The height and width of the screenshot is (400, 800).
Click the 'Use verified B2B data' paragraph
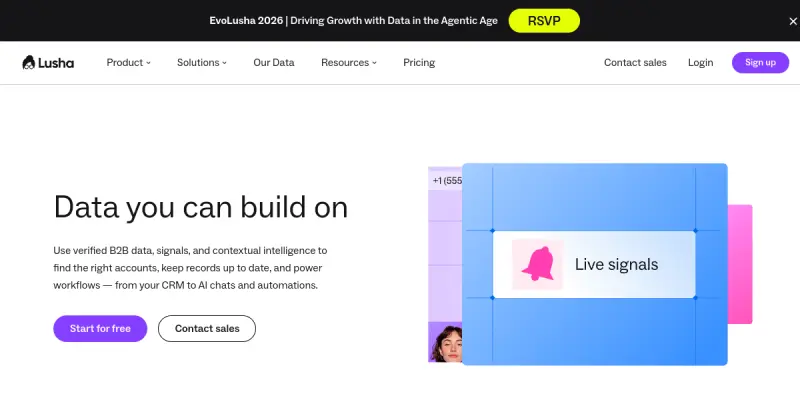pos(191,268)
